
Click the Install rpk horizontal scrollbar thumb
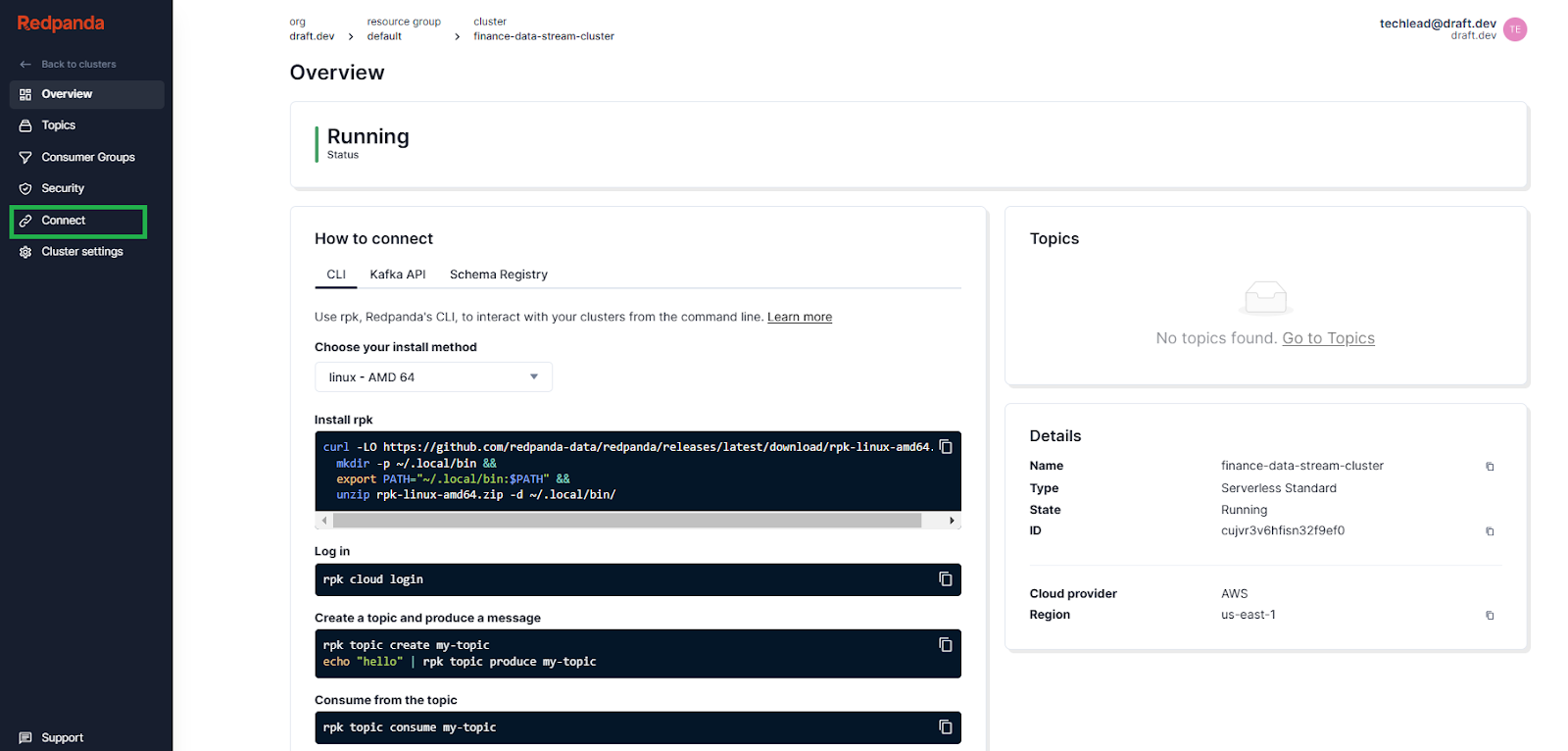[x=627, y=521]
